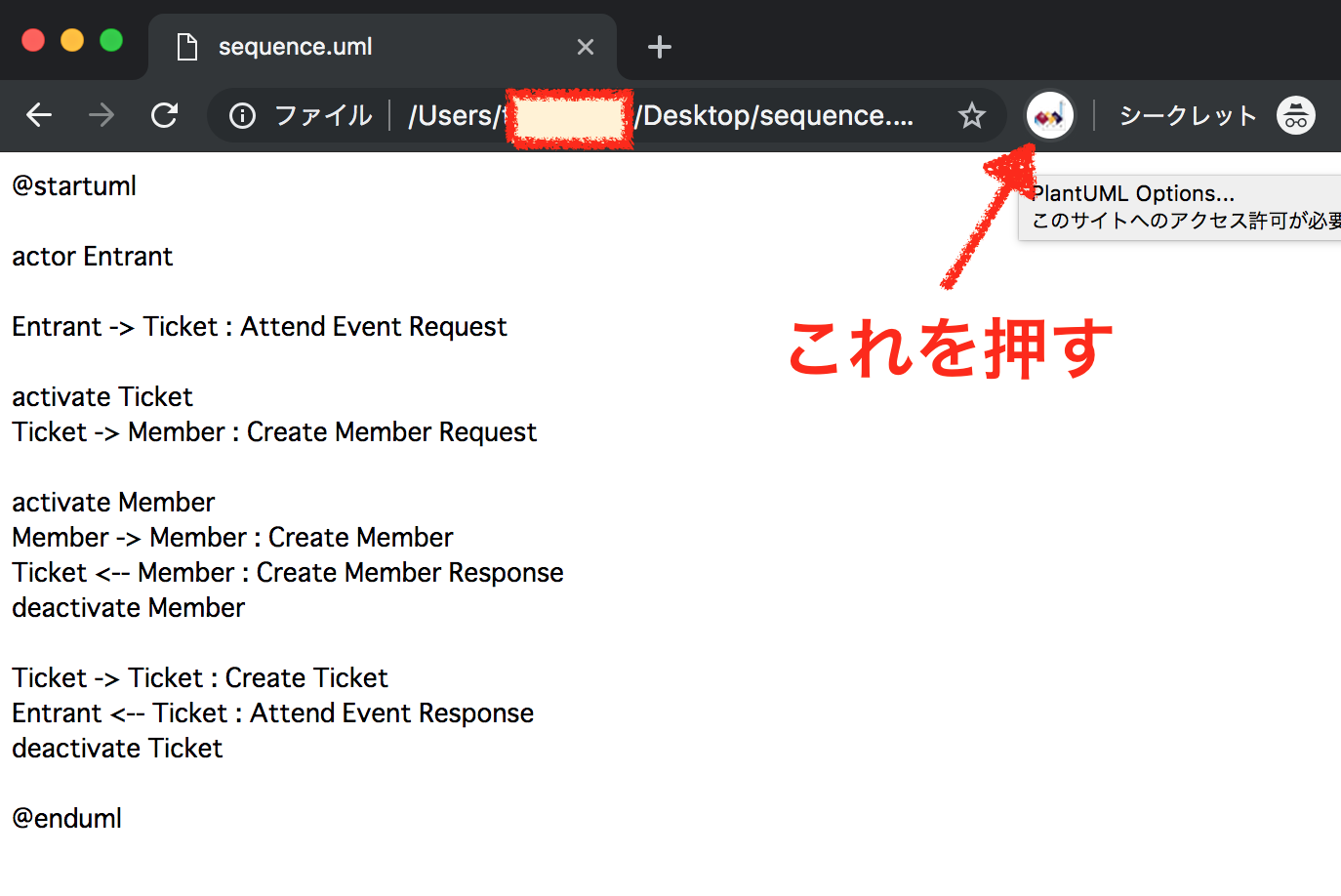The height and width of the screenshot is (896, 1341).
Task: Navigate back with the back arrow
Action: [x=39, y=114]
